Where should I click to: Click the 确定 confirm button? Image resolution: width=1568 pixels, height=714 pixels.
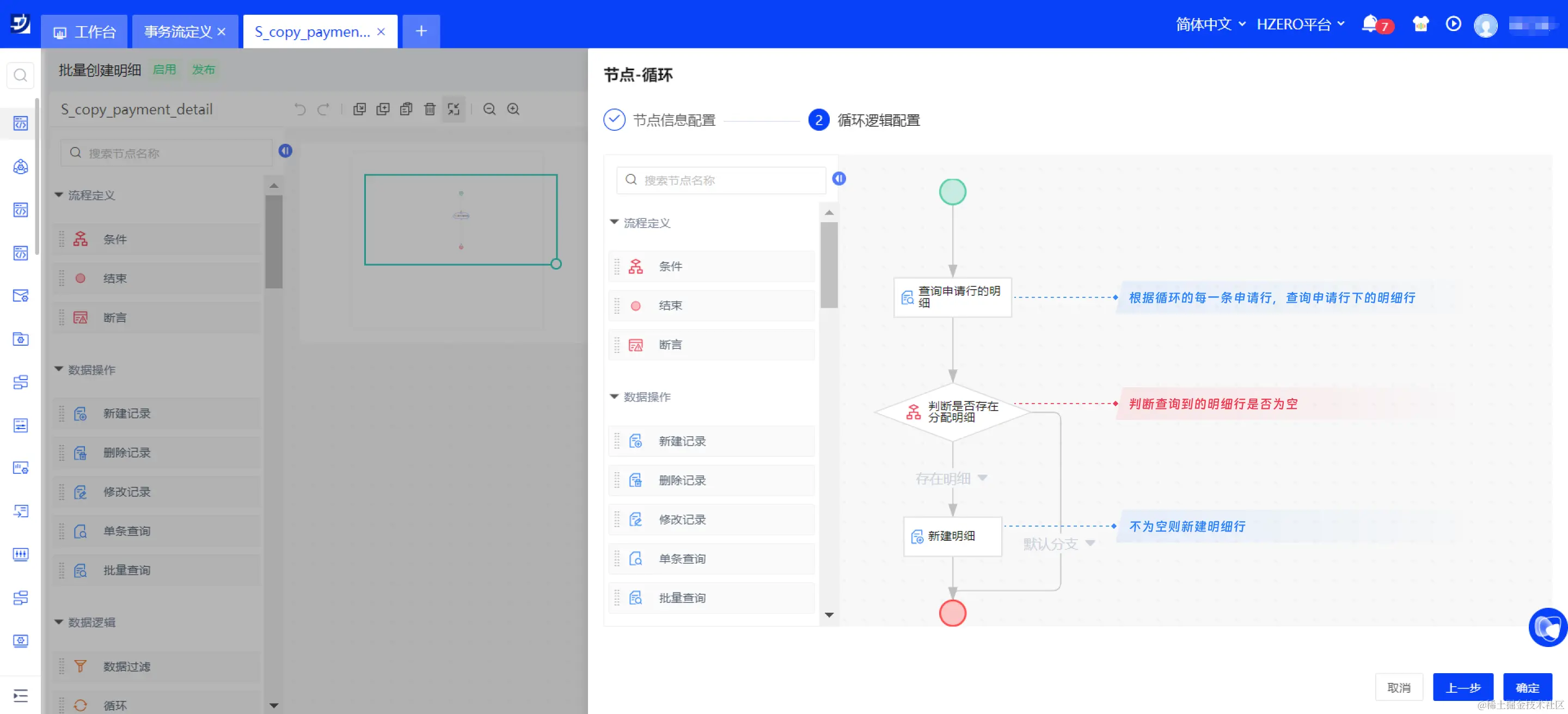1527,687
